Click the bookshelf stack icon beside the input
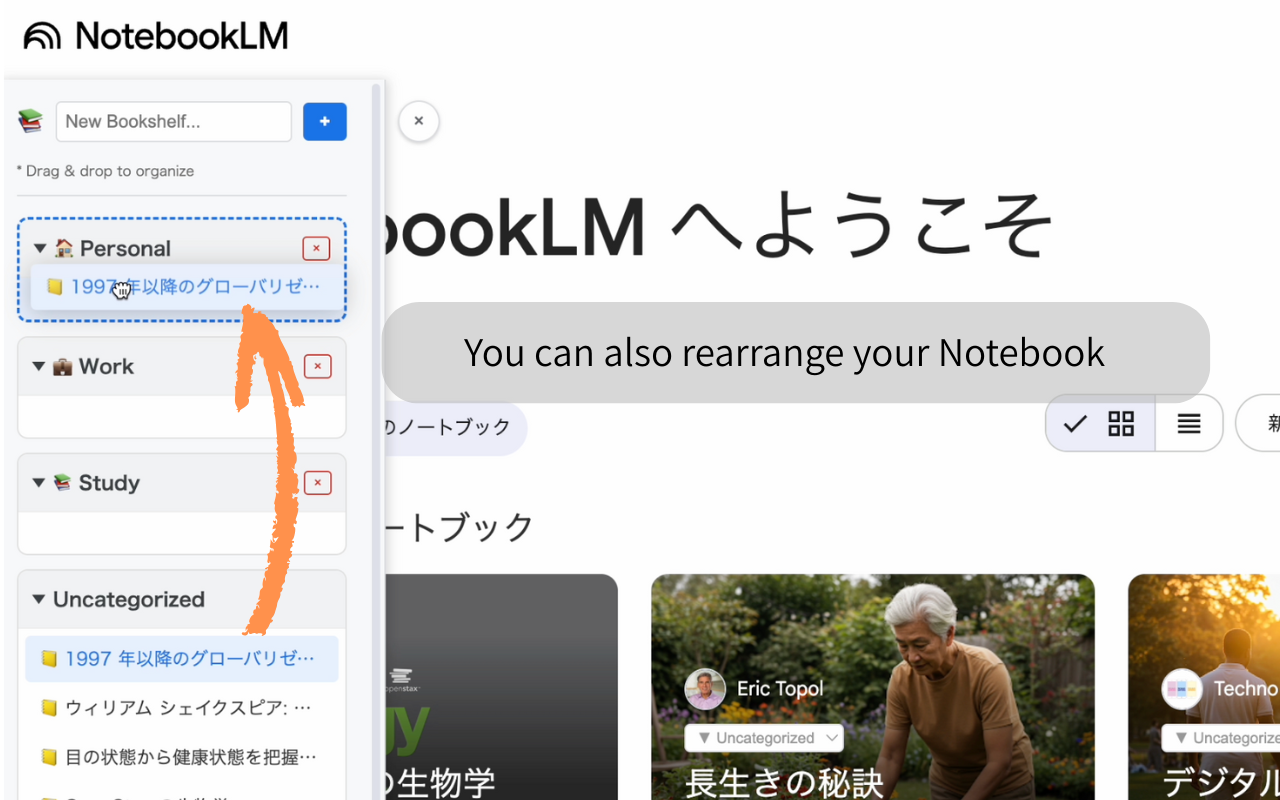 pos(29,120)
